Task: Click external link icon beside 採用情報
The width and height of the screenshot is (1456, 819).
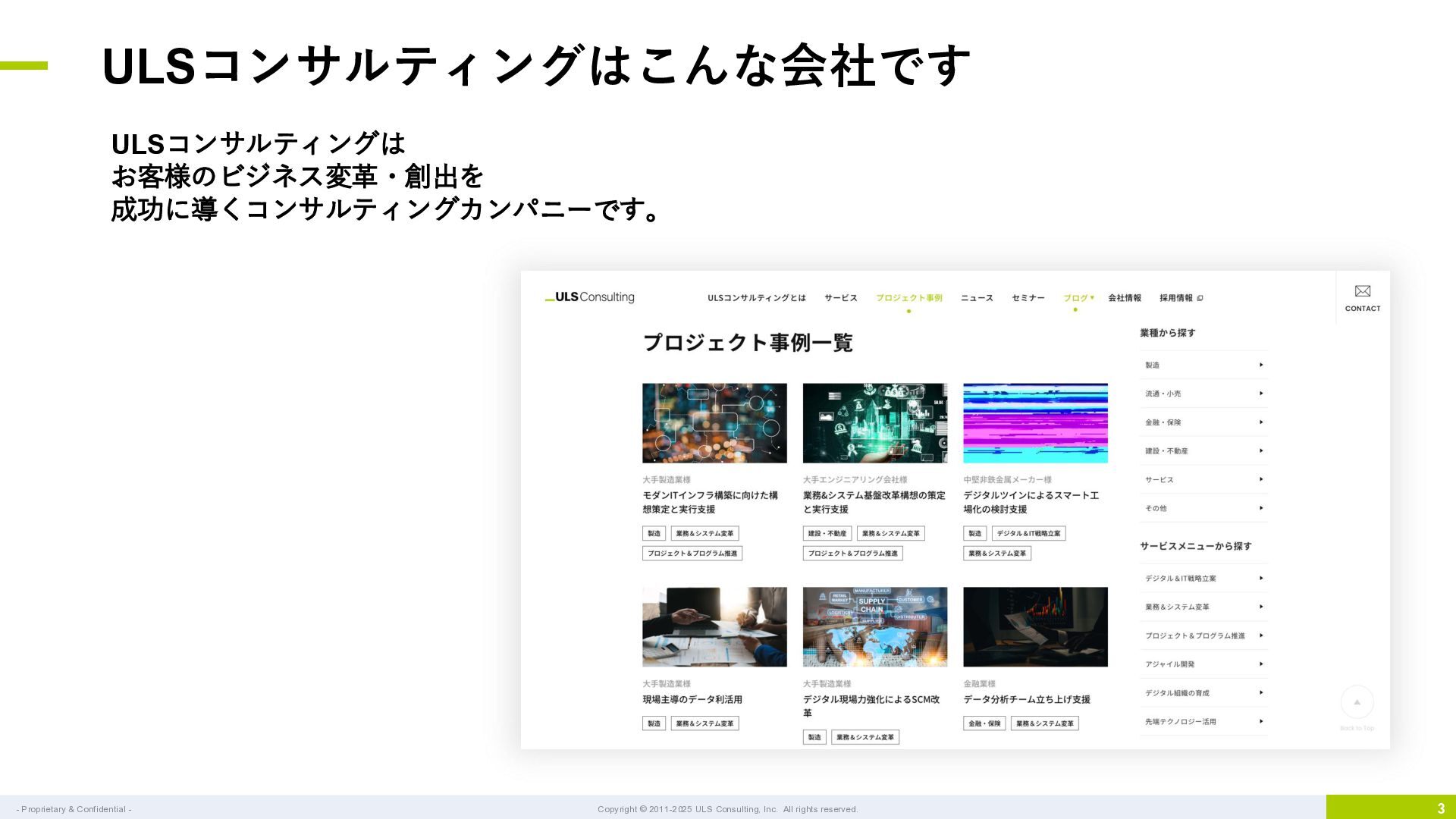Action: click(1200, 298)
